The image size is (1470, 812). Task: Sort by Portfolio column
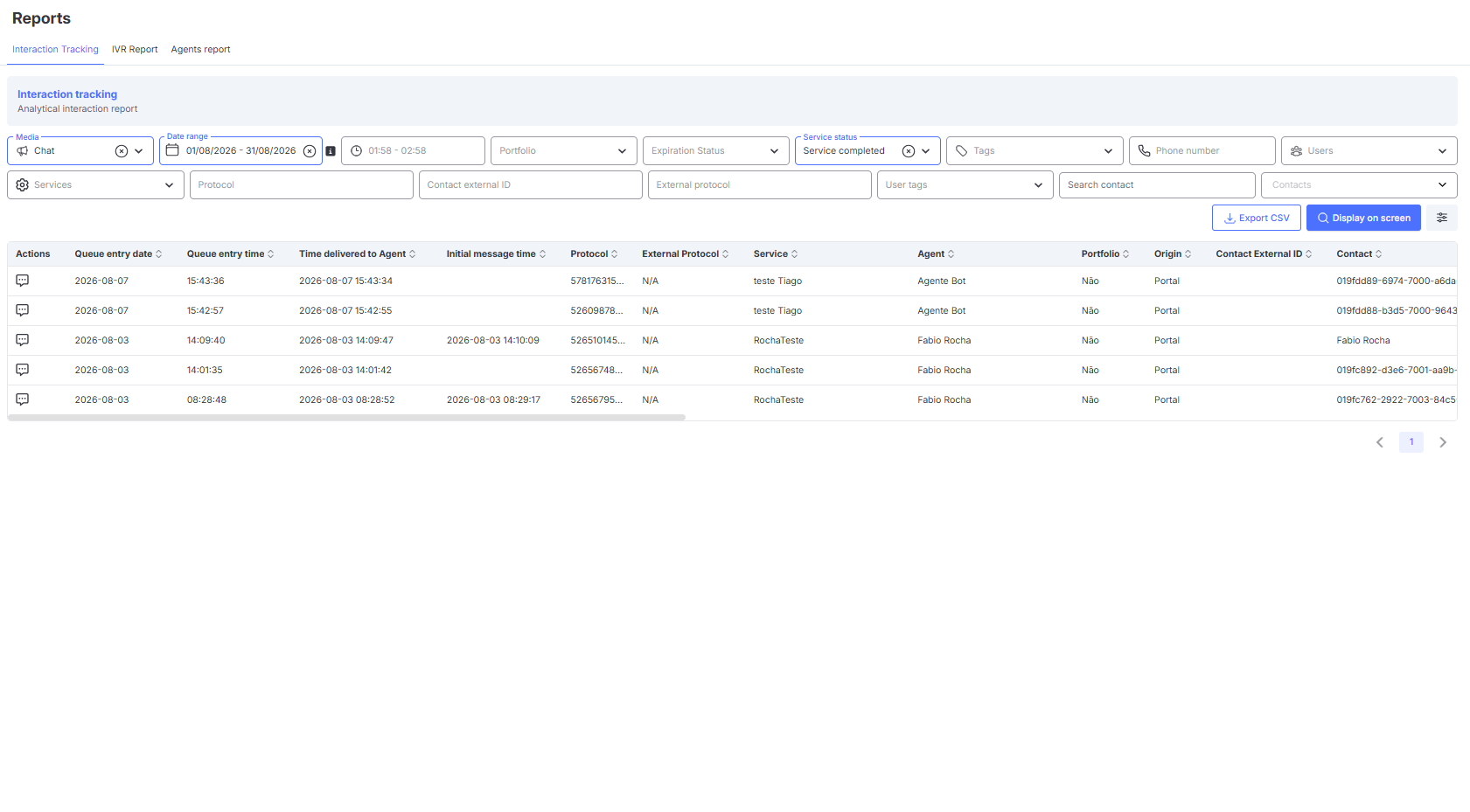click(x=1126, y=254)
